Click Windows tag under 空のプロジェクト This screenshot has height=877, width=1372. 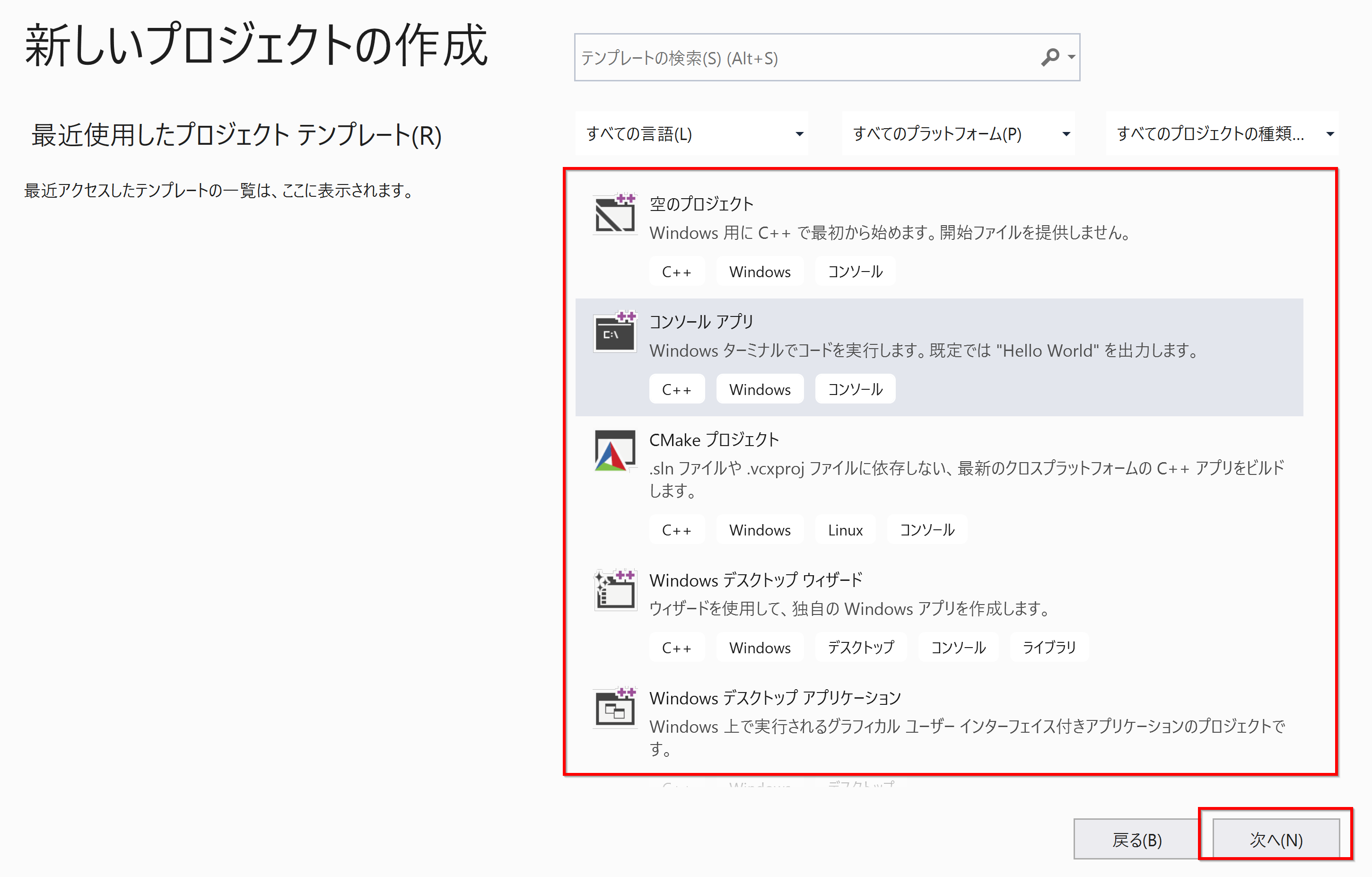click(x=760, y=271)
